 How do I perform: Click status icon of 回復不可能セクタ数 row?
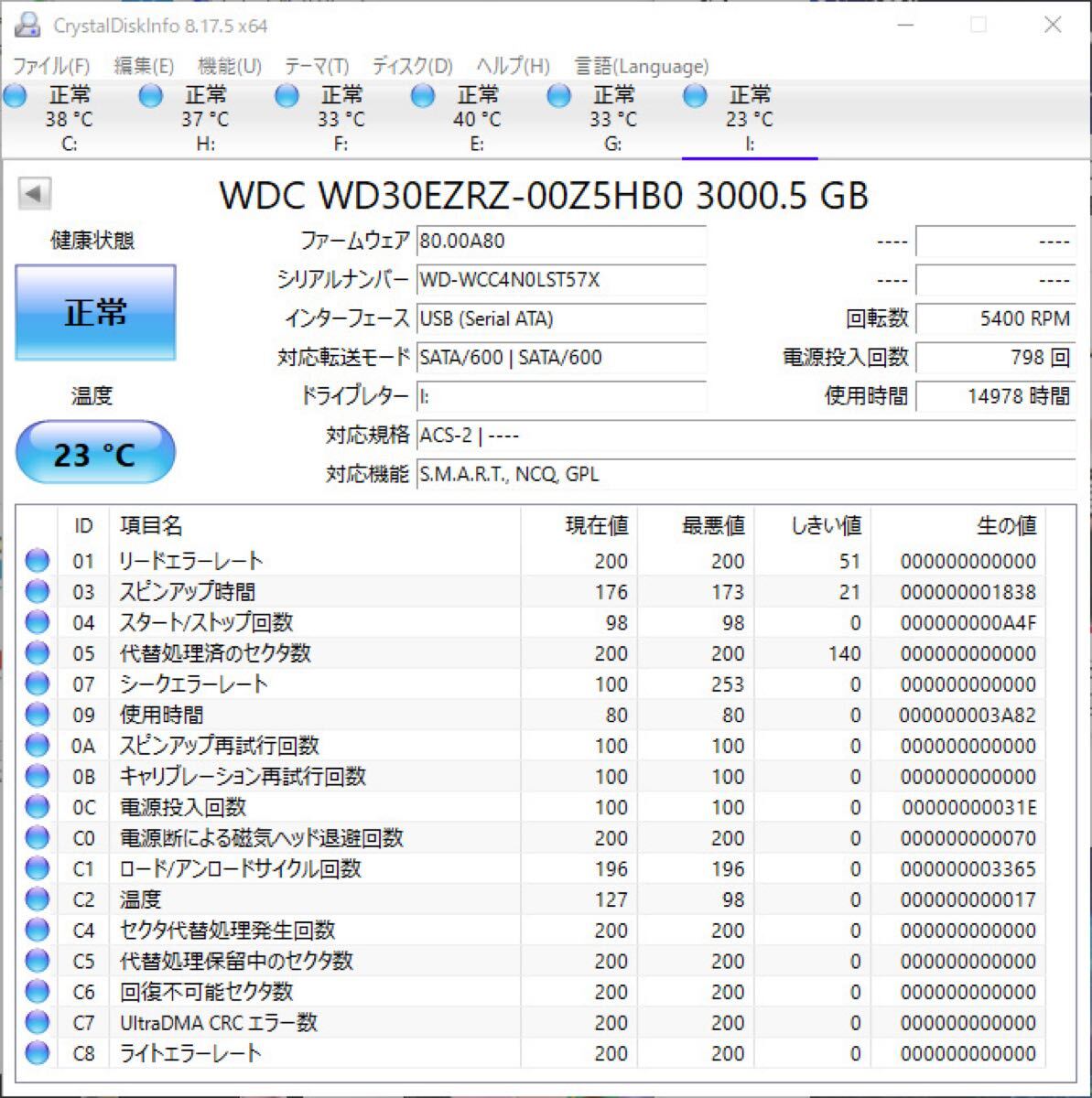[38, 992]
